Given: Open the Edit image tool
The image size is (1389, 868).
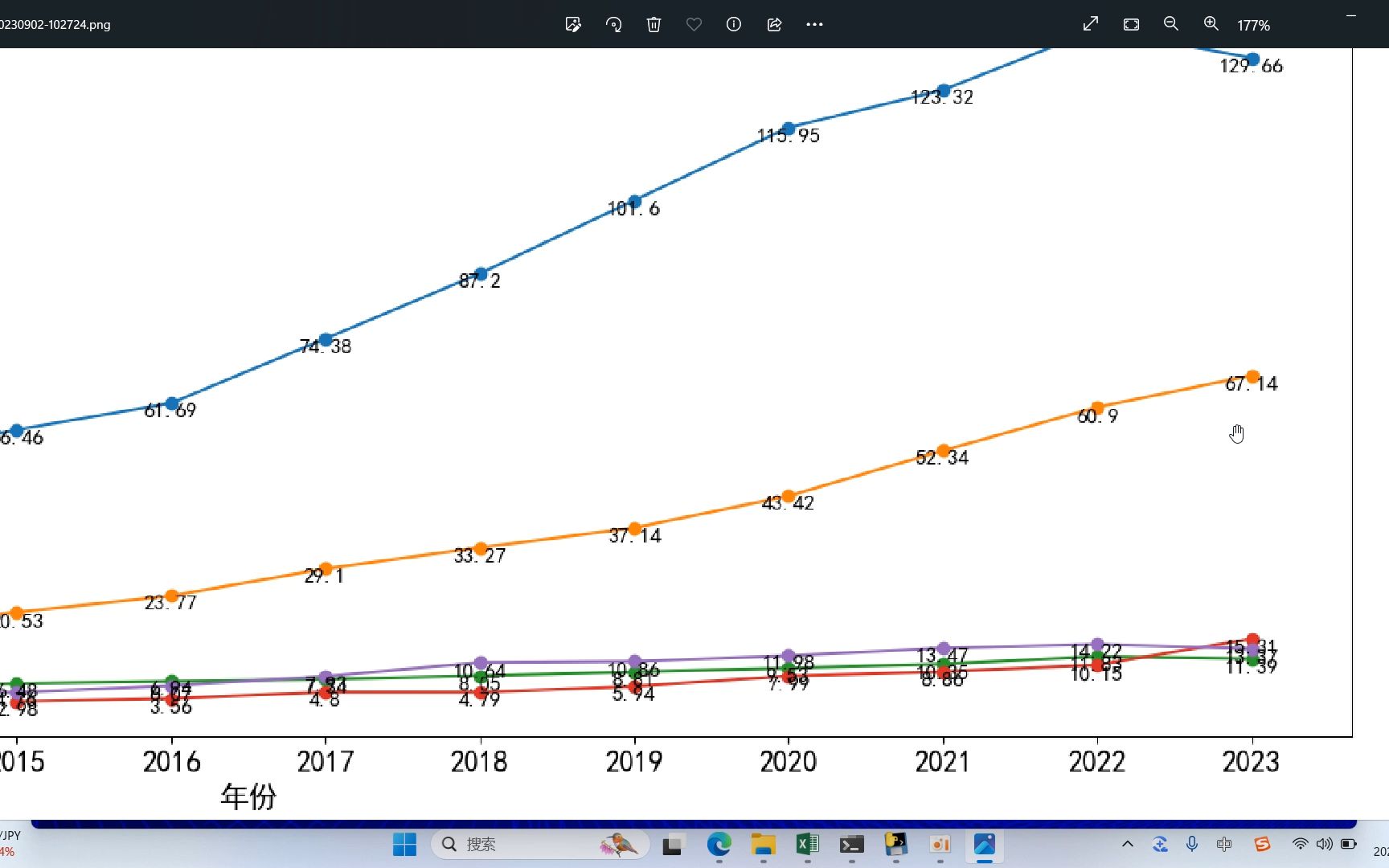Looking at the screenshot, I should (x=573, y=25).
